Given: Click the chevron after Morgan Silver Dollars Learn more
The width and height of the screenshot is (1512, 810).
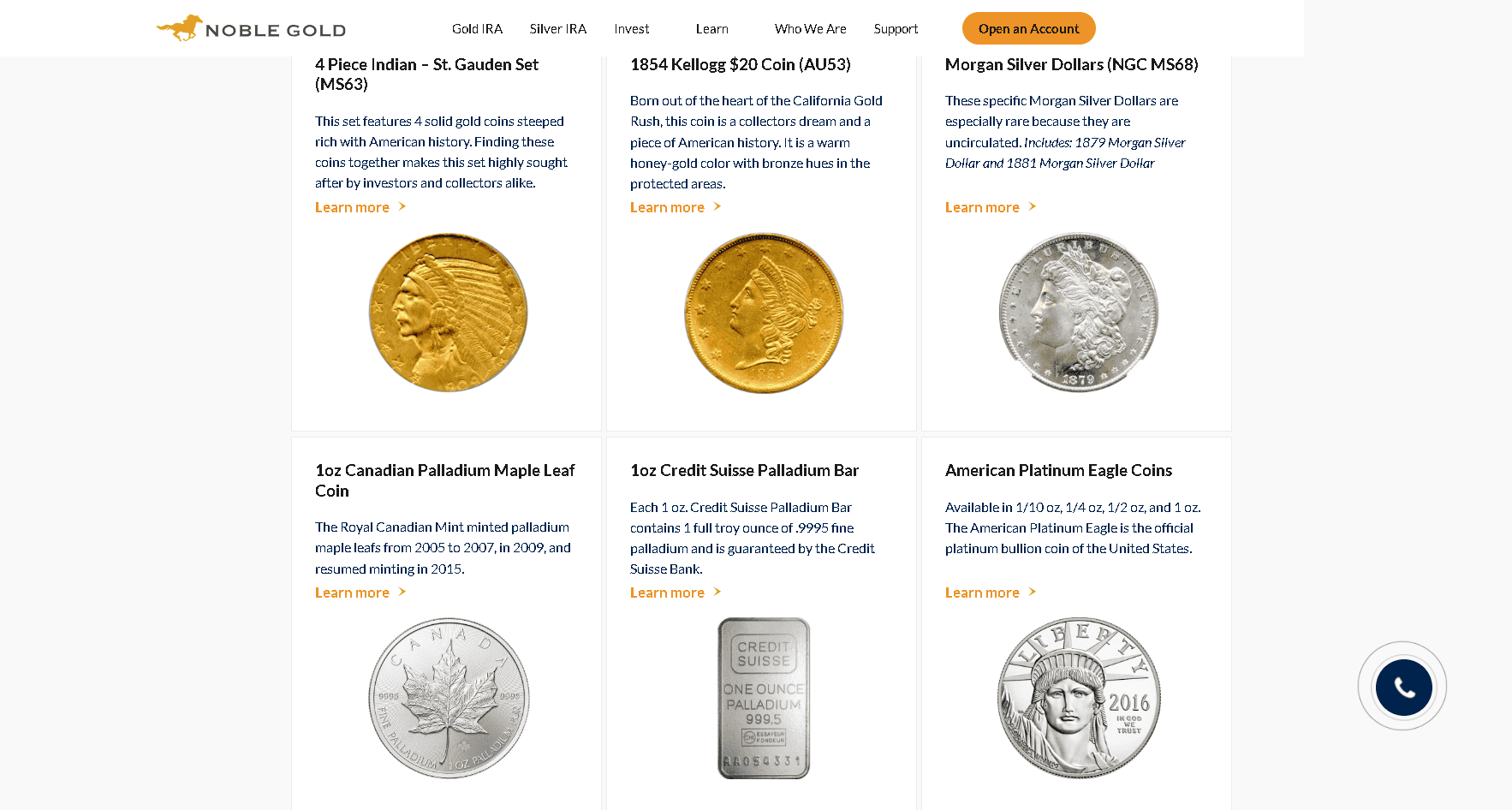Looking at the screenshot, I should (1033, 206).
